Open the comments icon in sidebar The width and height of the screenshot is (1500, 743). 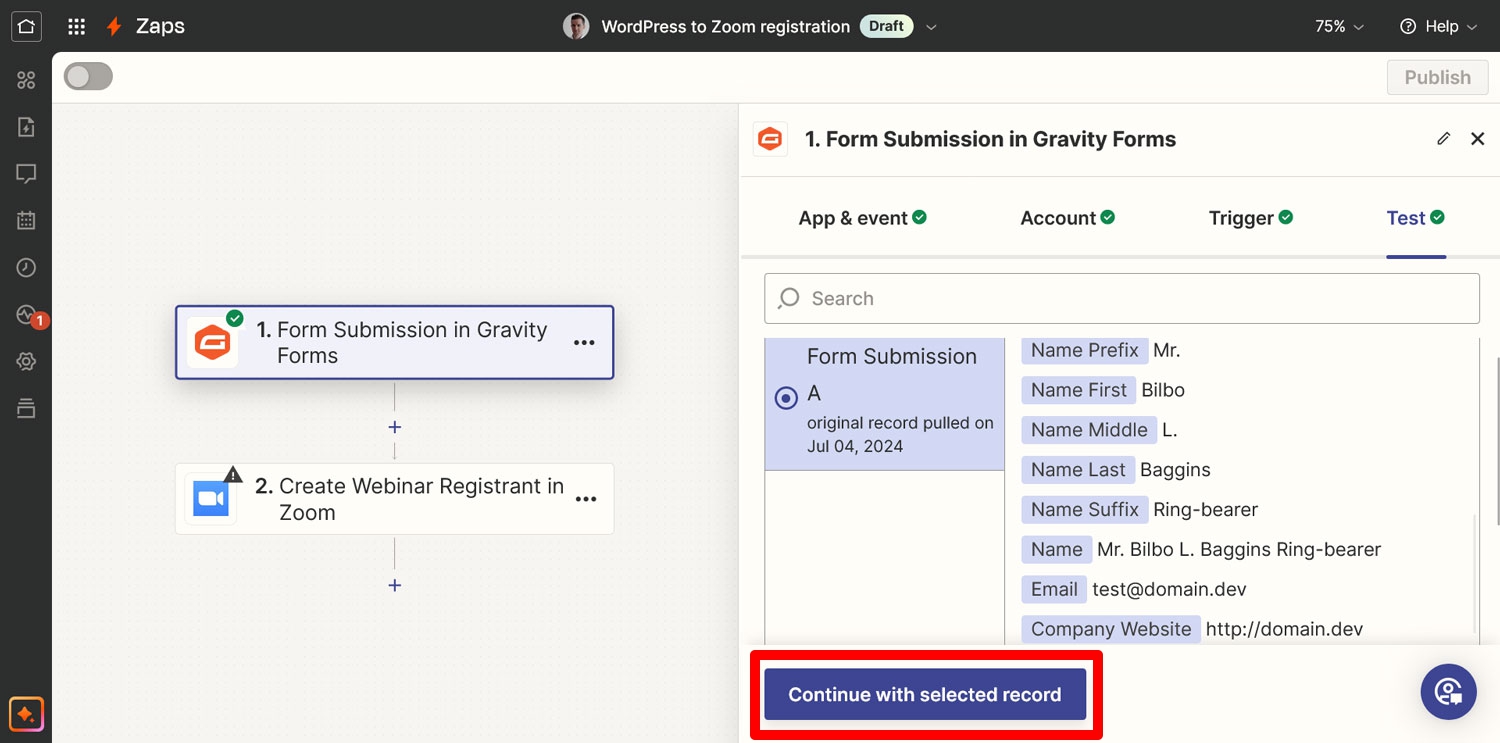(x=26, y=174)
